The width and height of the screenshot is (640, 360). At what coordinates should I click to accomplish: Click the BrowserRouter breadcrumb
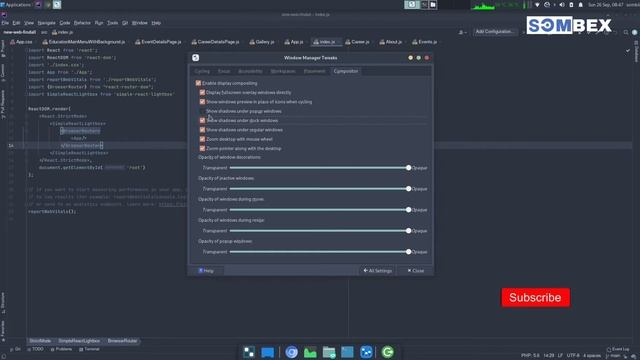pyautogui.click(x=122, y=341)
